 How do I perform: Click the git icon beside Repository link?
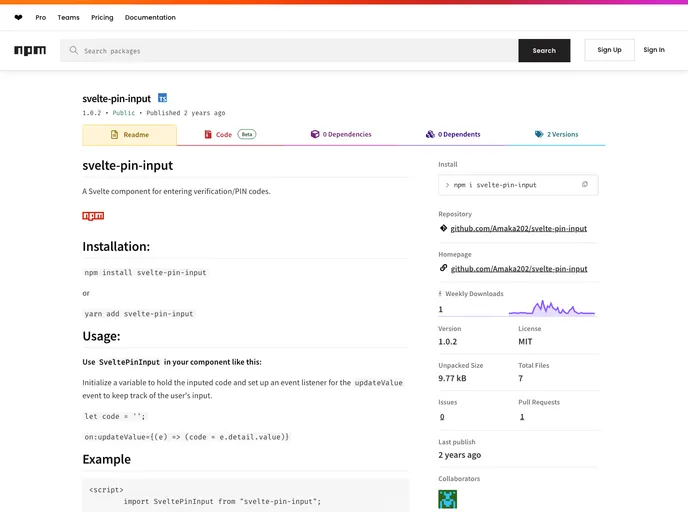point(443,228)
